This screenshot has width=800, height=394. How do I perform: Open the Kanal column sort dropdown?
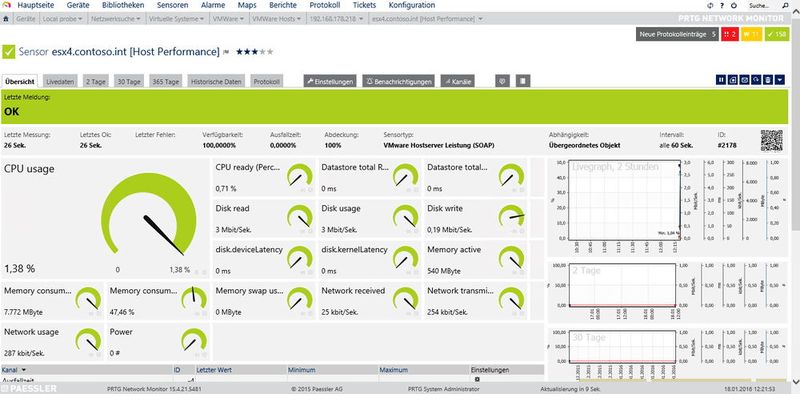coord(23,370)
